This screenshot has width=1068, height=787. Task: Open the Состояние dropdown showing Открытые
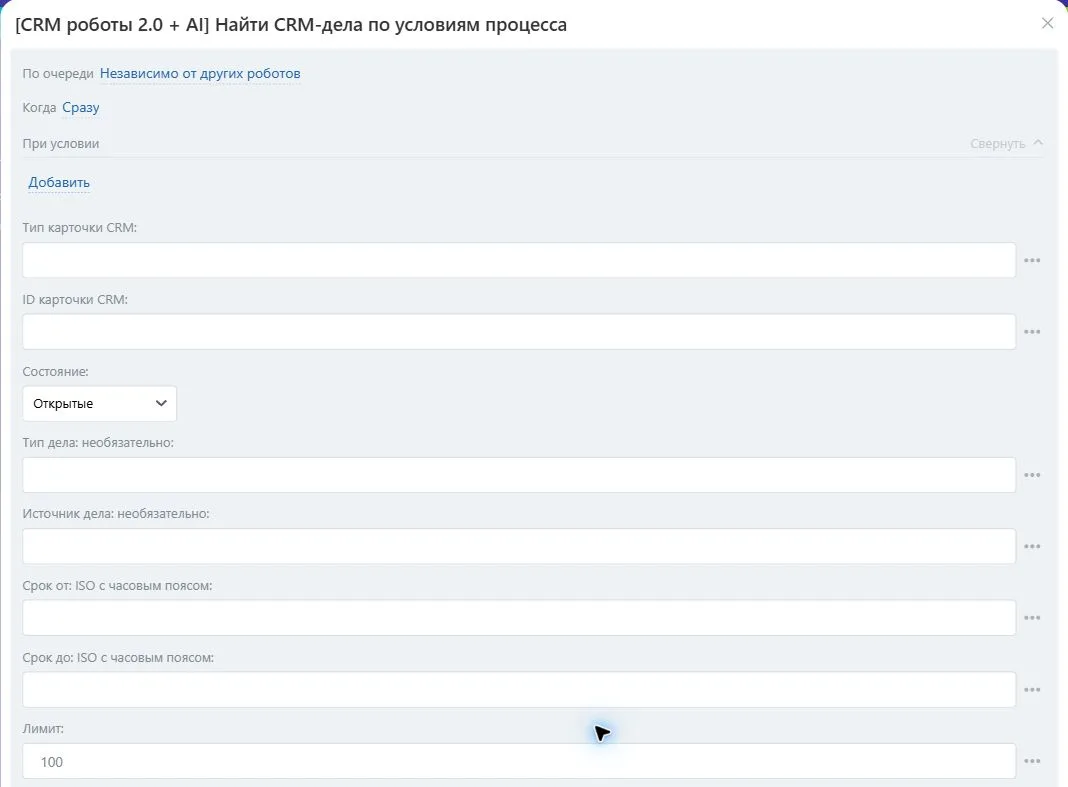point(99,403)
